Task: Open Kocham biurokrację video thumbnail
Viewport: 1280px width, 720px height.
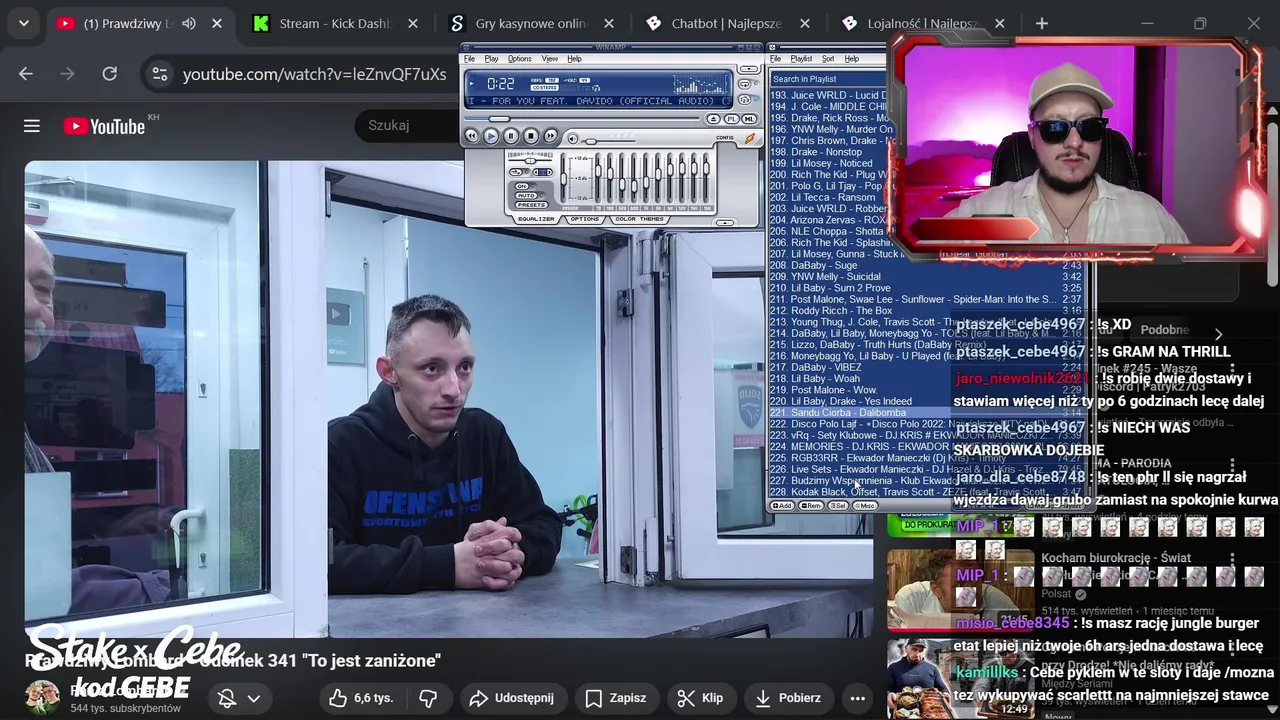Action: click(961, 590)
